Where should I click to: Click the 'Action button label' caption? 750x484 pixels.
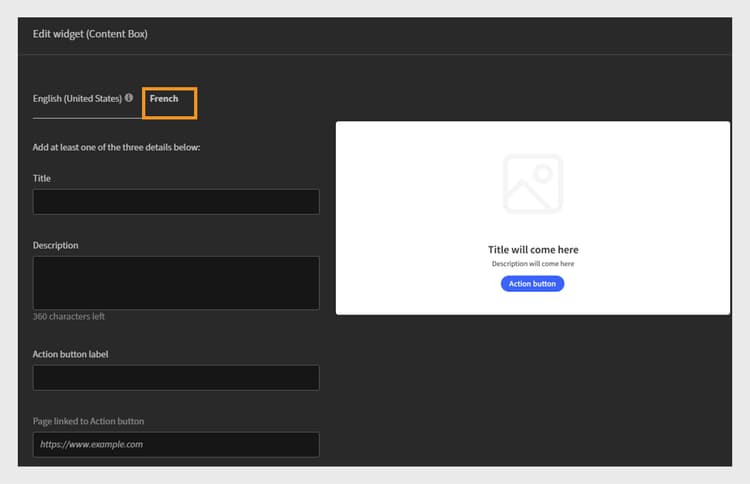70,354
